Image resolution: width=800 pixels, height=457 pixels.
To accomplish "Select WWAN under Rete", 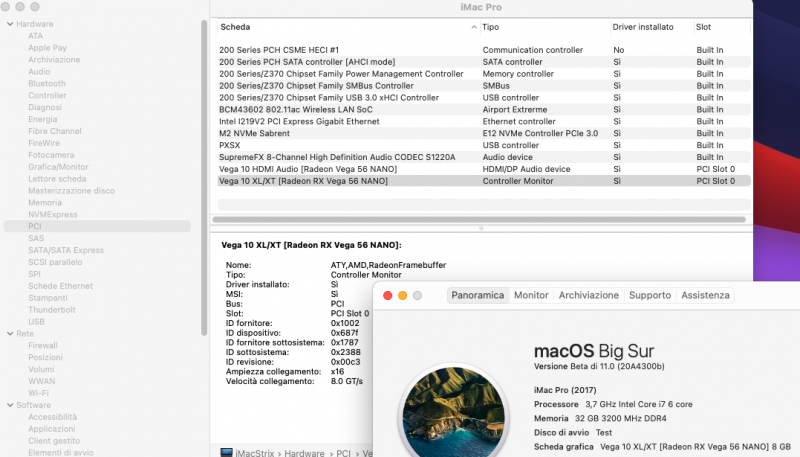I will click(x=42, y=382).
